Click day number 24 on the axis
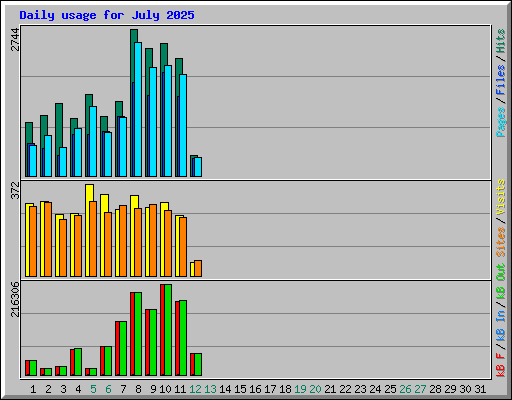 coord(375,389)
